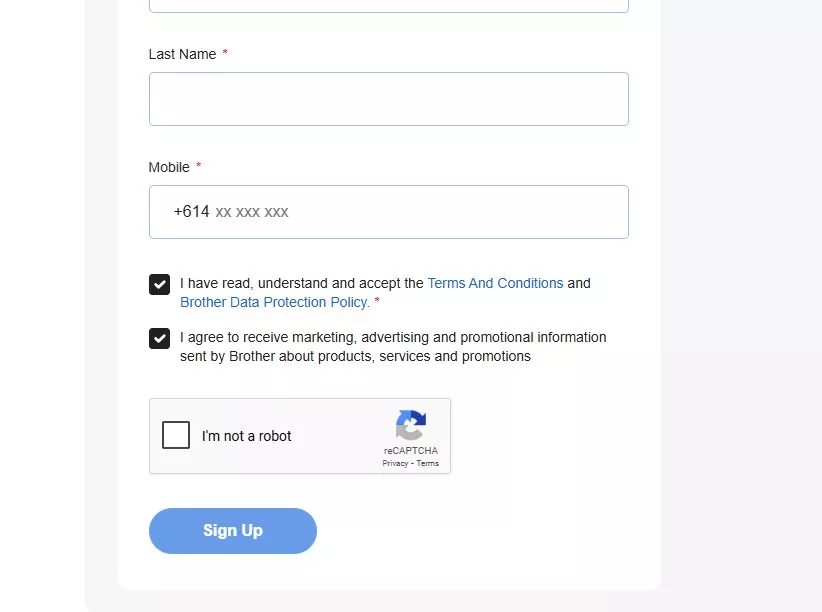Image resolution: width=822 pixels, height=612 pixels.
Task: Uncheck the Terms And Conditions acceptance checkbox
Action: tap(159, 285)
